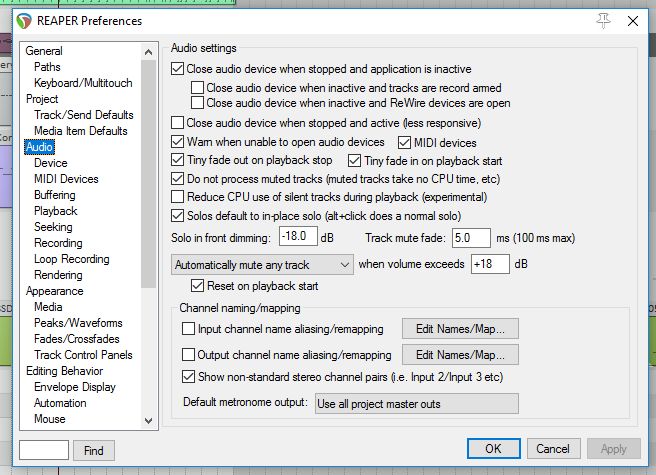Screen dimensions: 656x475
Task: Open the Automation page
Action: 60,403
